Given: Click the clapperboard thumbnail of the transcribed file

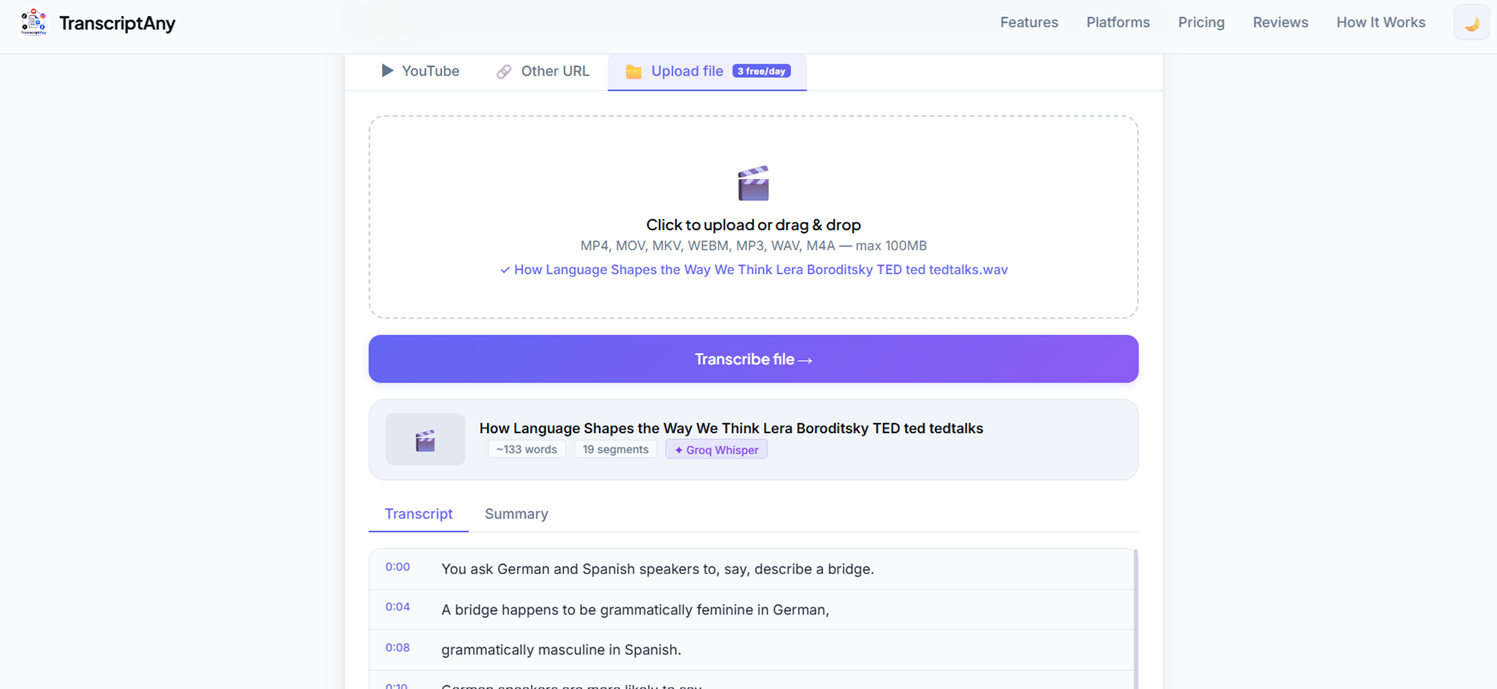Looking at the screenshot, I should (425, 440).
